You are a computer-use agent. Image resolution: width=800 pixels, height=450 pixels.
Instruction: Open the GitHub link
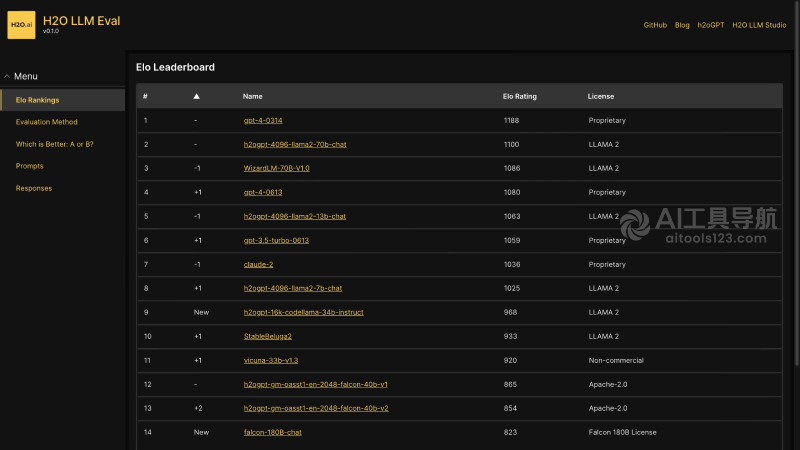coord(655,25)
